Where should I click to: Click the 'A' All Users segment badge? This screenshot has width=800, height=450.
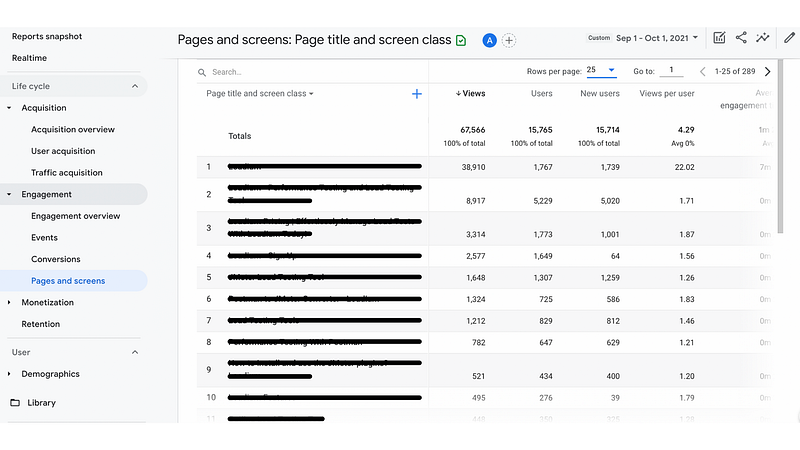coord(489,40)
